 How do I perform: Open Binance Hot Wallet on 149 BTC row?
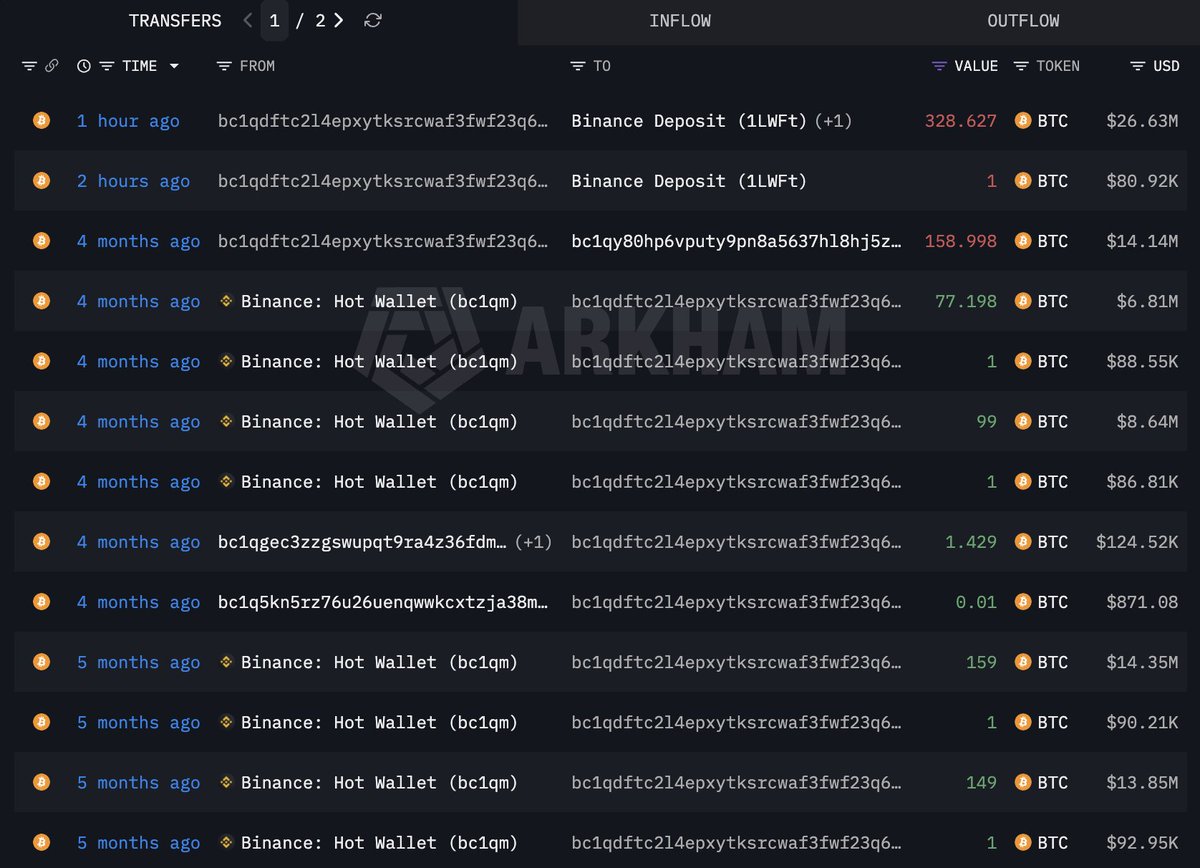379,783
